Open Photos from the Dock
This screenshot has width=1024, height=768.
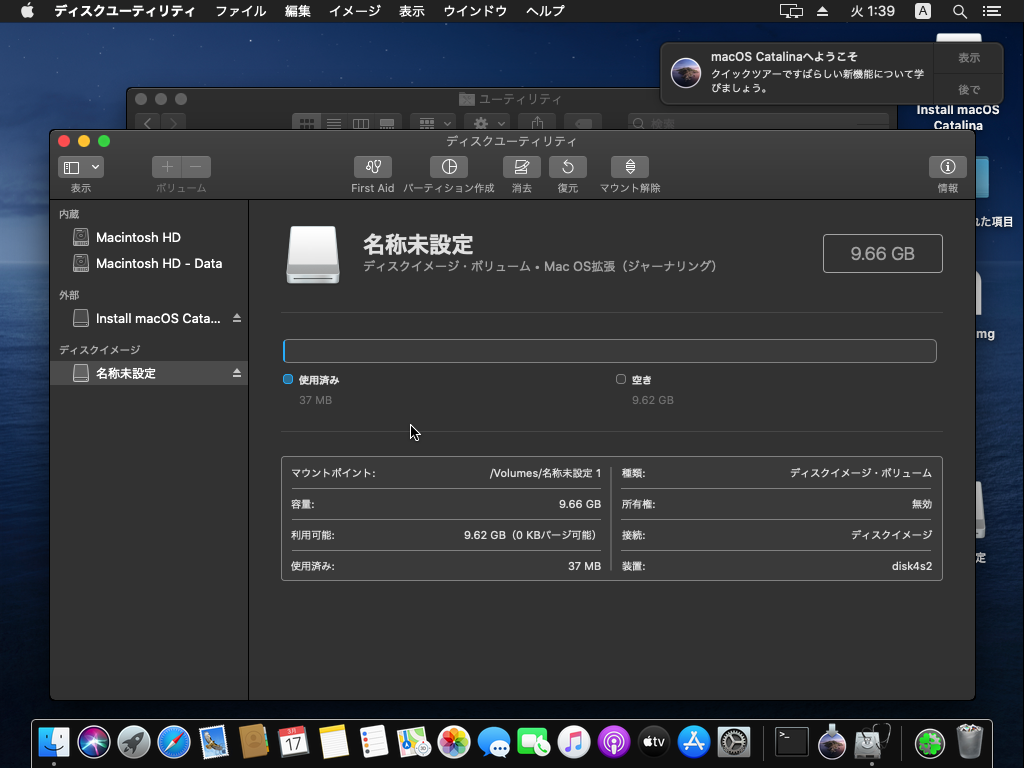click(x=454, y=743)
